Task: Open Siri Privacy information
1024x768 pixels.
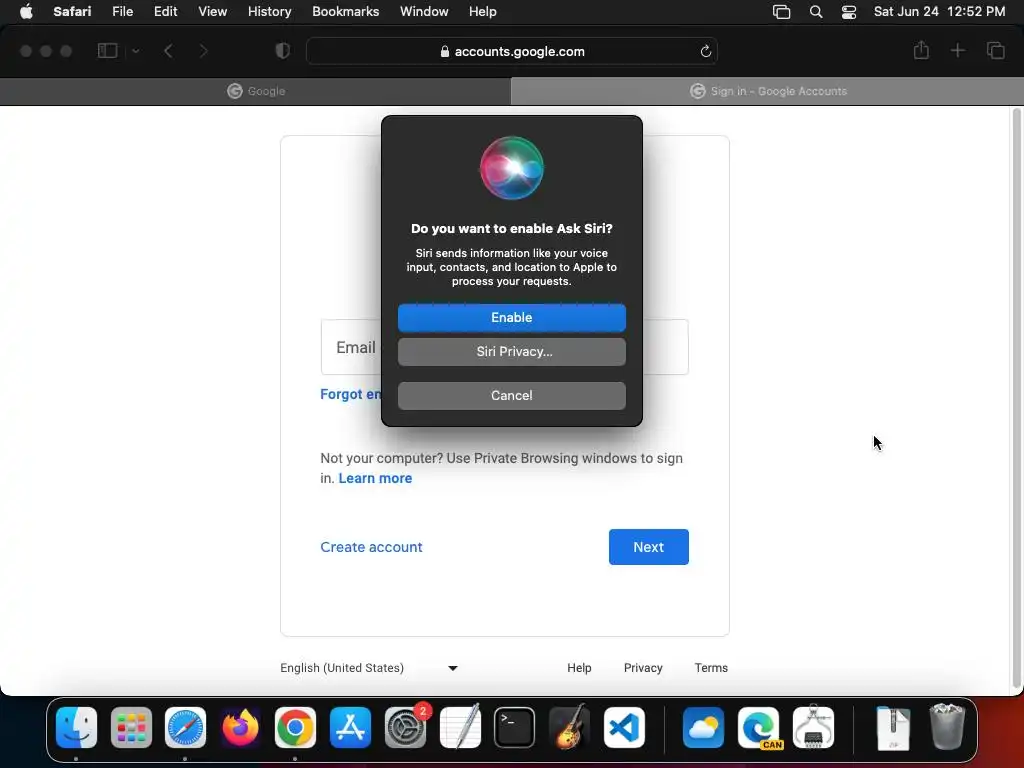Action: point(511,351)
